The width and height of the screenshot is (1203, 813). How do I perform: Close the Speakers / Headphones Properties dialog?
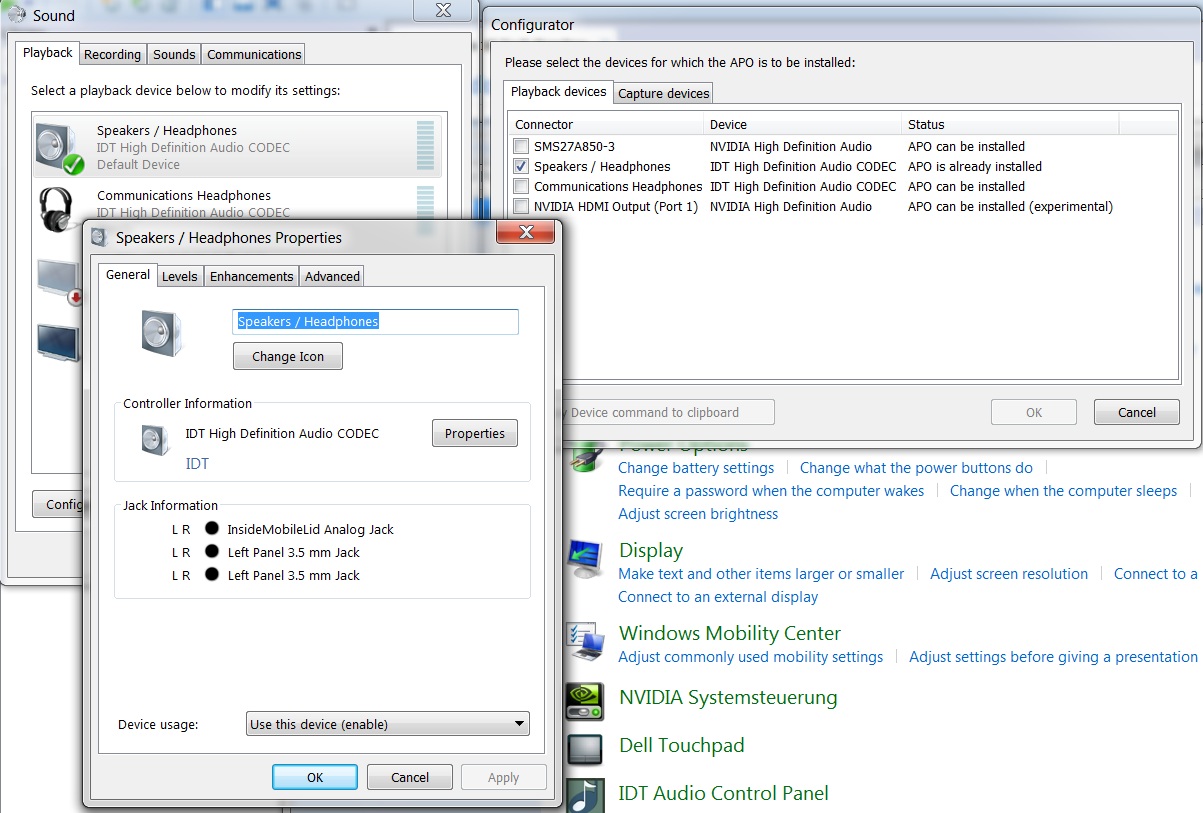[x=525, y=233]
